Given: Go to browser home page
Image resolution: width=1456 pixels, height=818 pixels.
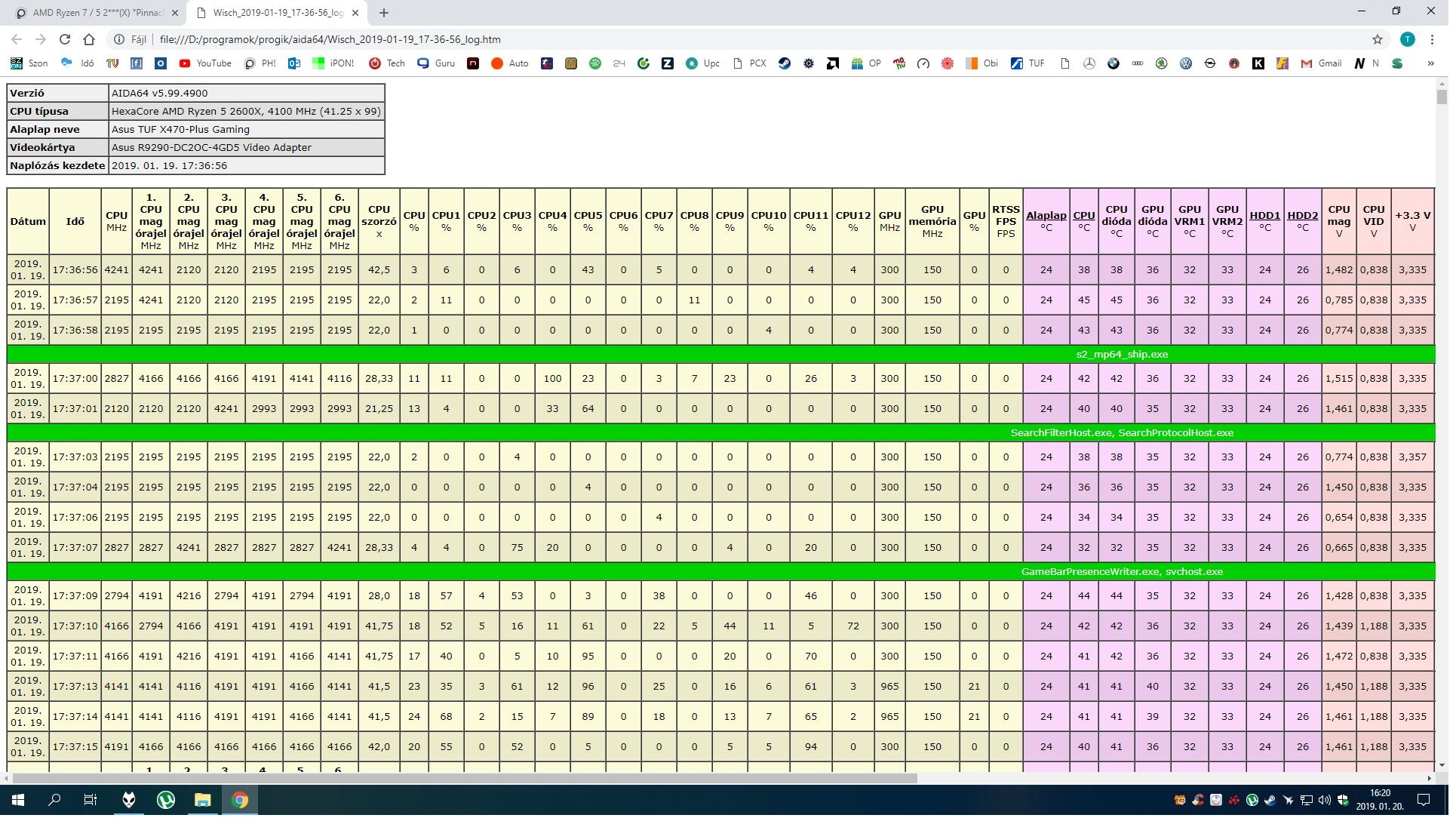Looking at the screenshot, I should (89, 39).
